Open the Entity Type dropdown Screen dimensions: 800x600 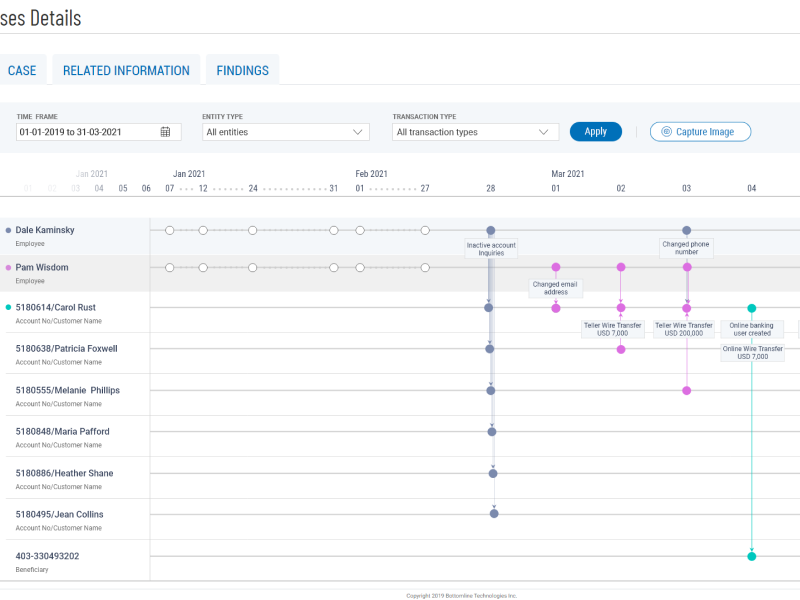[x=287, y=131]
